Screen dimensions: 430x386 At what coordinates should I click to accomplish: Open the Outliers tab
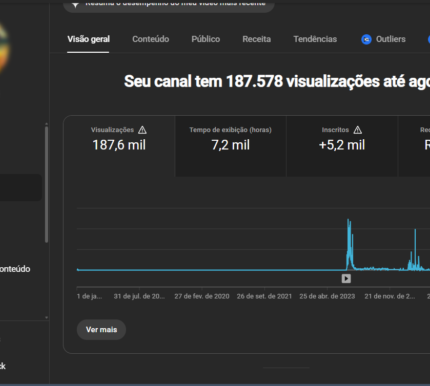(384, 39)
